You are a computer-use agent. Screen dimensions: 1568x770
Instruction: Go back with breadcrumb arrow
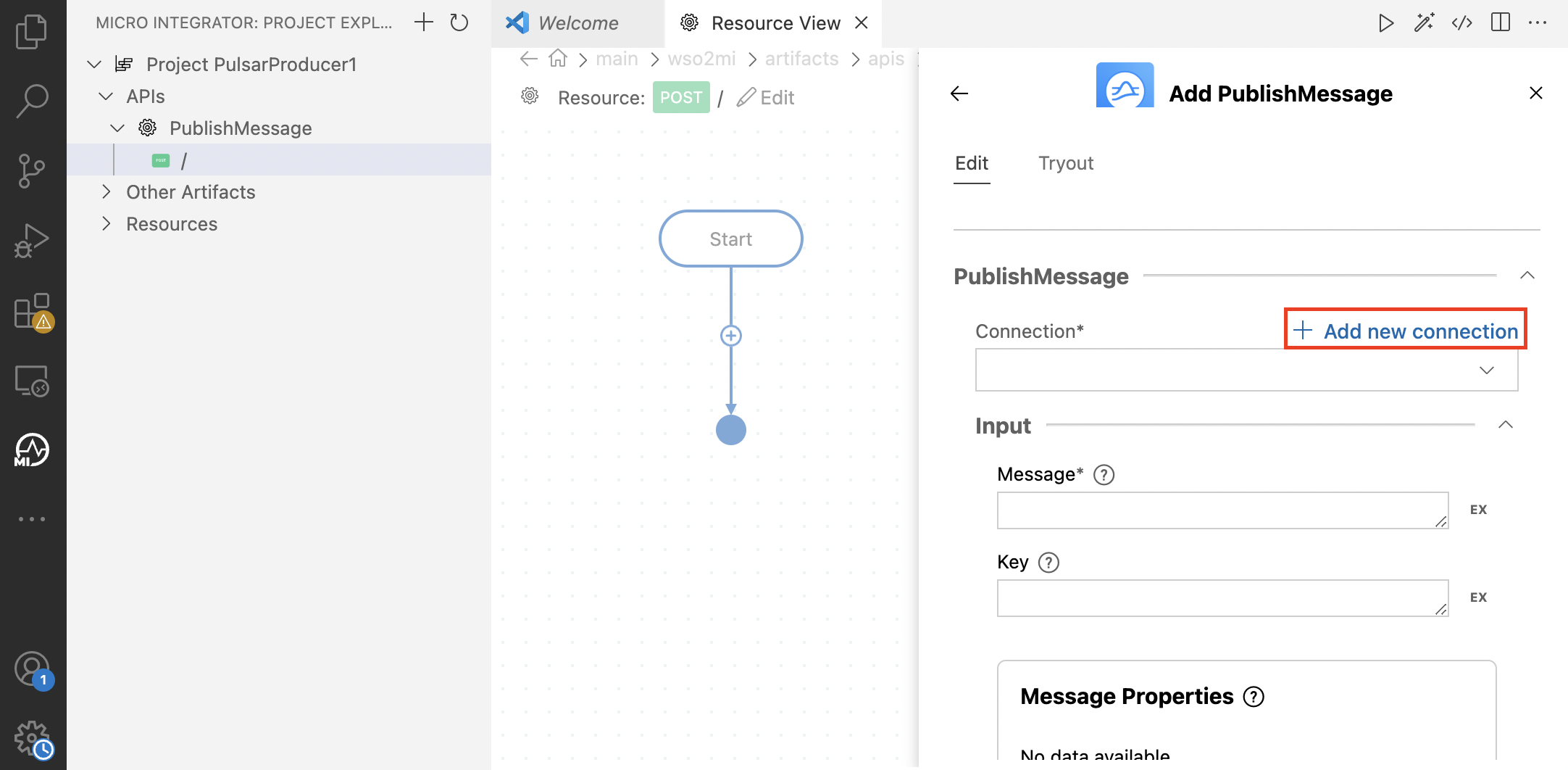529,59
